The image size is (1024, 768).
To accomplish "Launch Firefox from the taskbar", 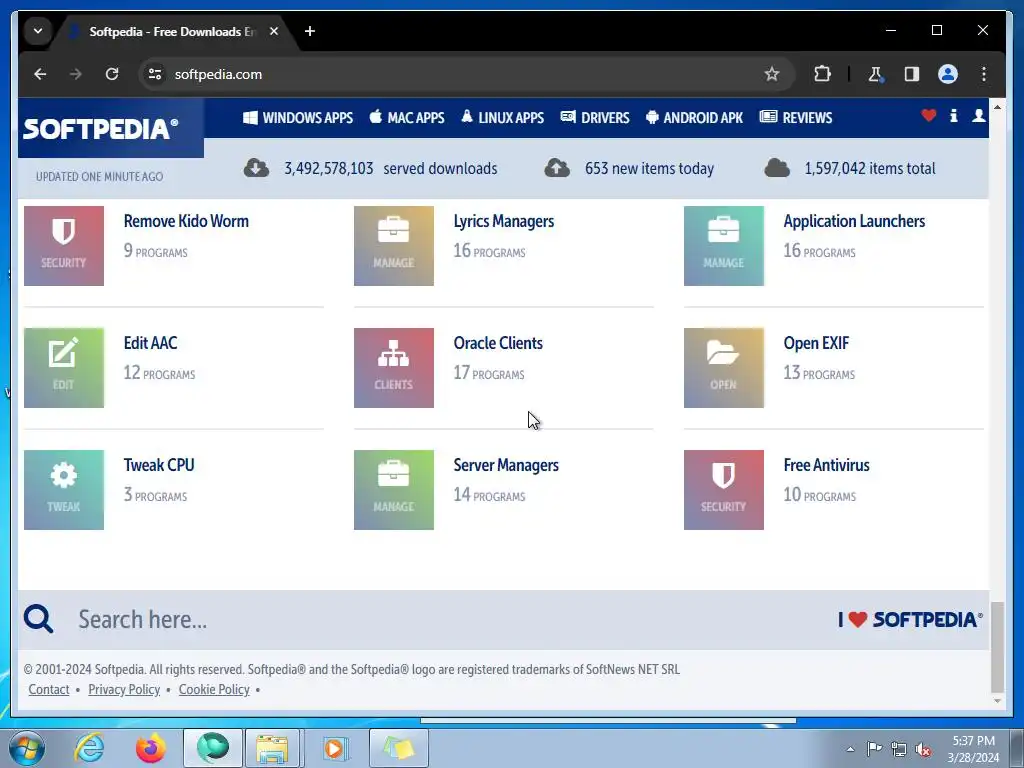I will [x=151, y=748].
